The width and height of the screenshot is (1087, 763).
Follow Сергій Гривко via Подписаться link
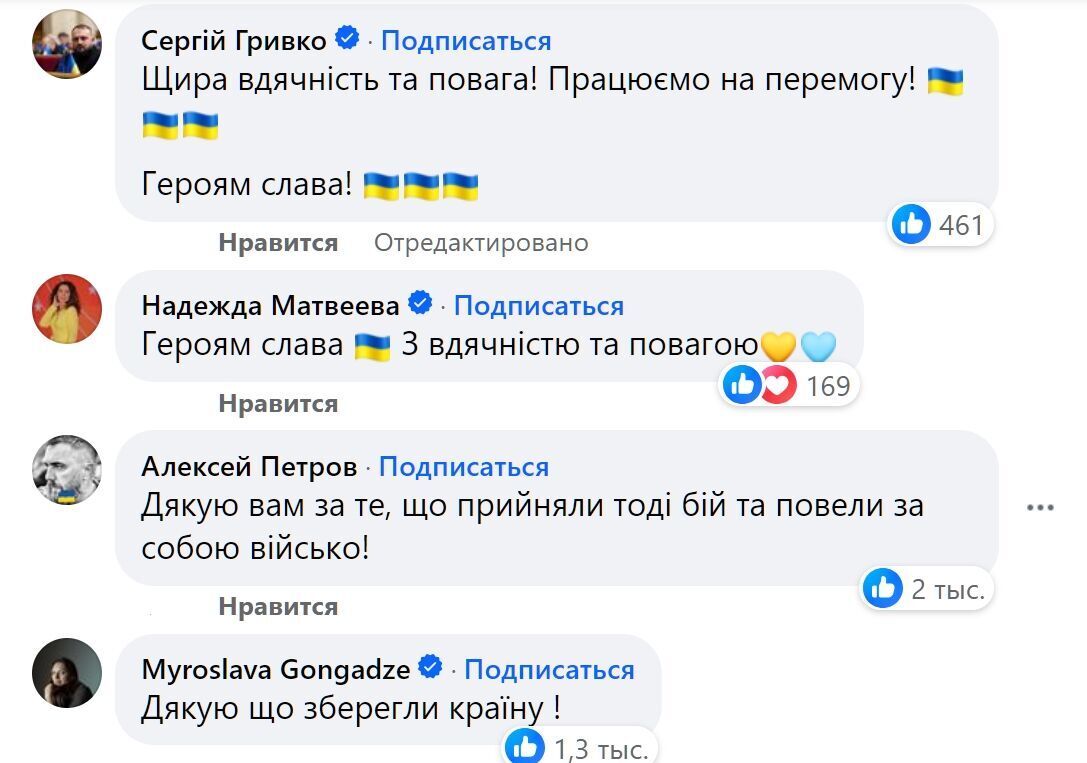pos(466,41)
